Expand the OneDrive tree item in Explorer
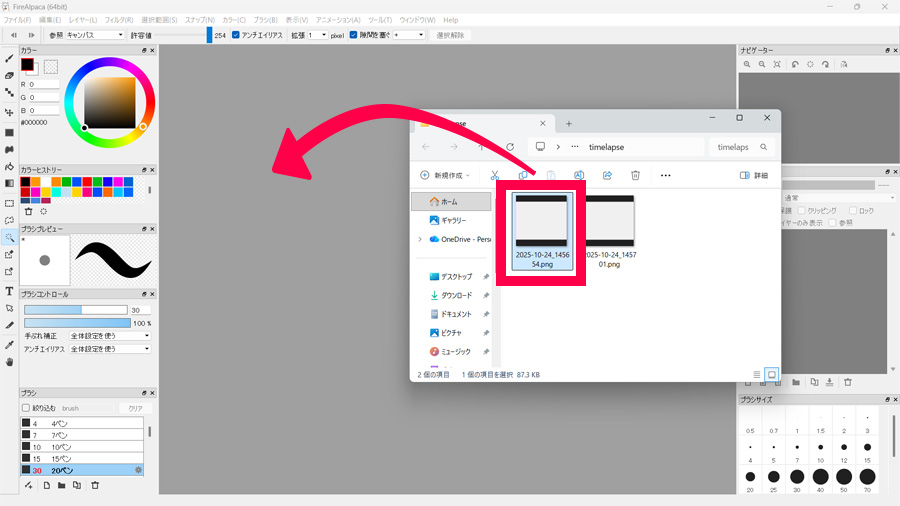900x506 pixels. [x=420, y=239]
